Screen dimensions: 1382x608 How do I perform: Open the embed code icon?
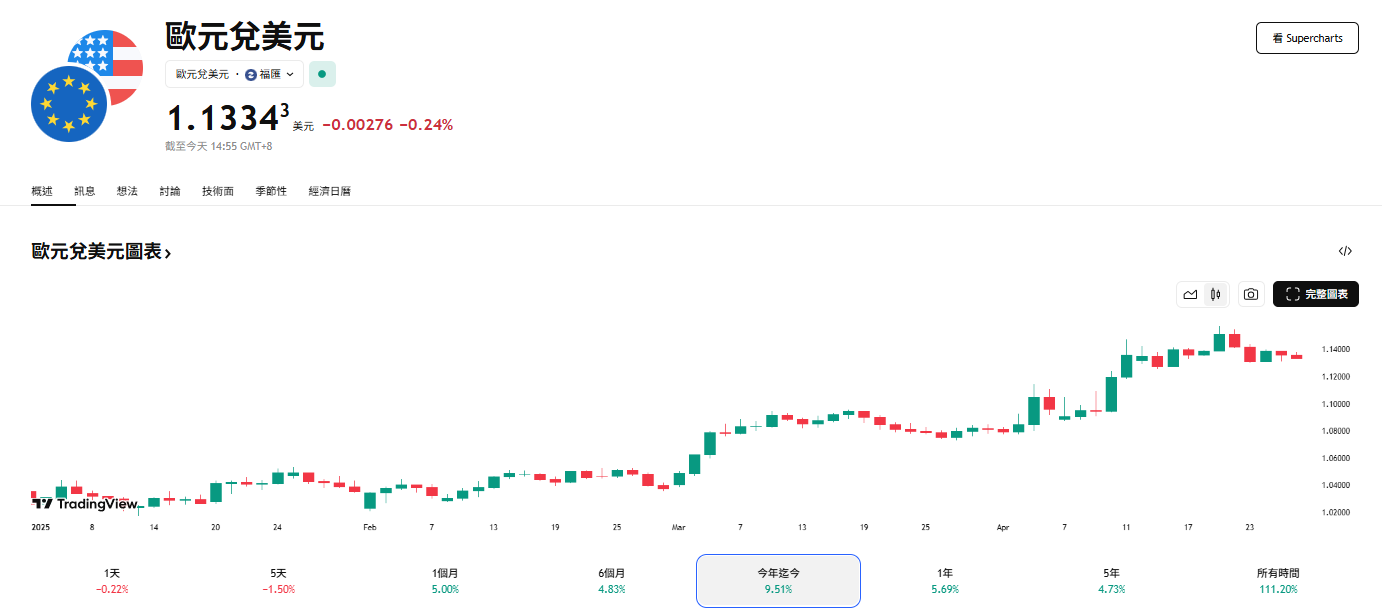(x=1345, y=251)
